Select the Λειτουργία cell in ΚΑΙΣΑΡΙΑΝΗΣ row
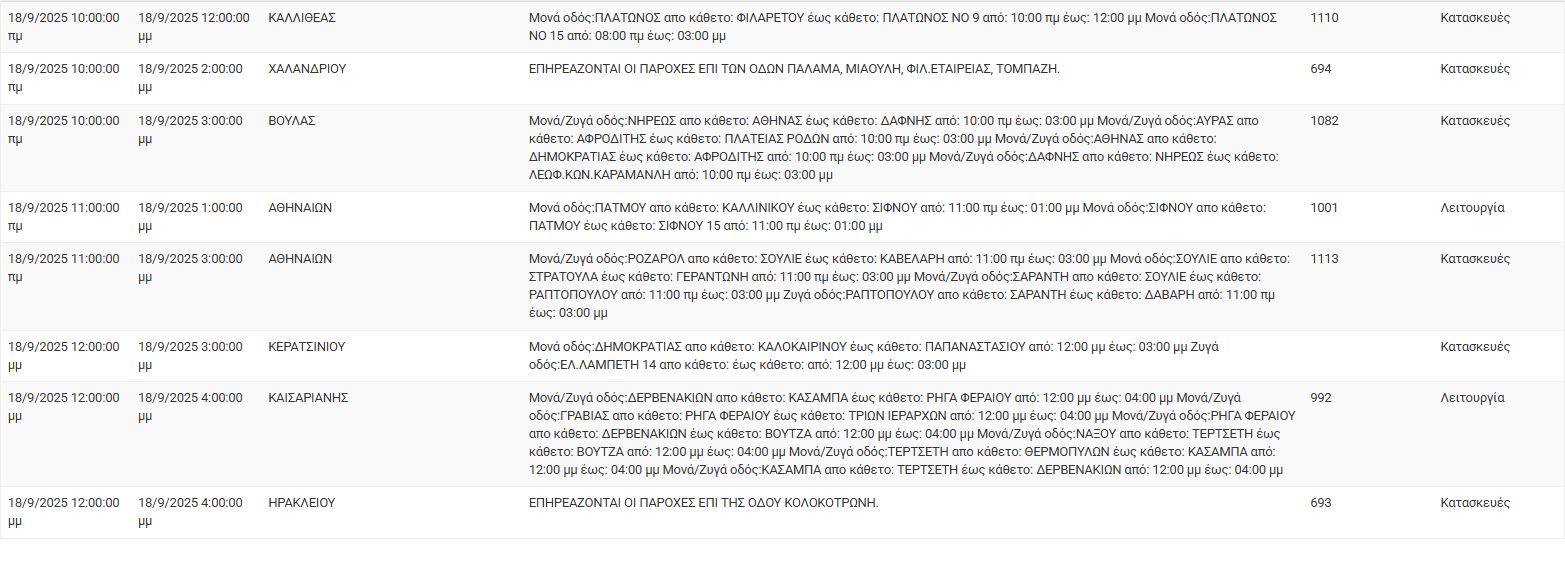 (1472, 397)
